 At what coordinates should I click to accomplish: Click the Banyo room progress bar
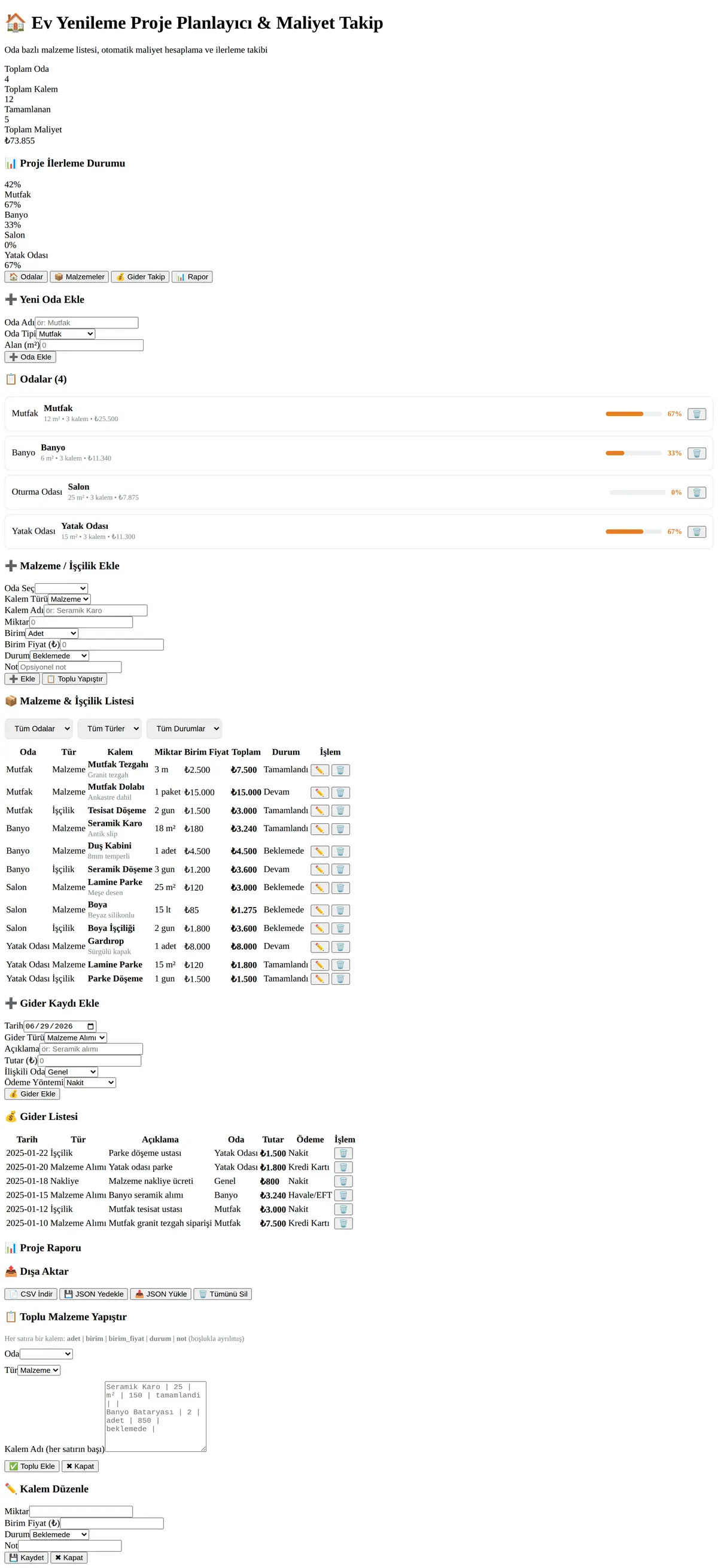tap(634, 453)
